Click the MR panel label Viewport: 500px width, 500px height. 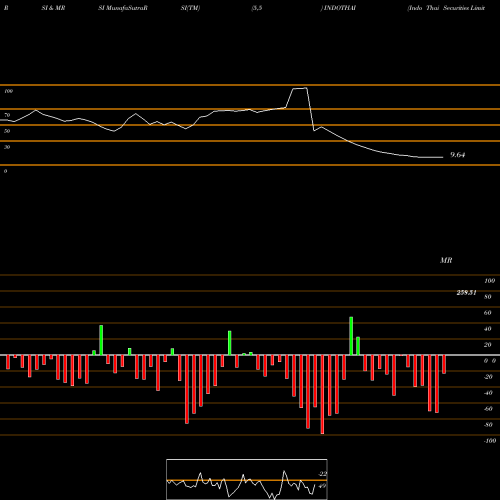446,260
